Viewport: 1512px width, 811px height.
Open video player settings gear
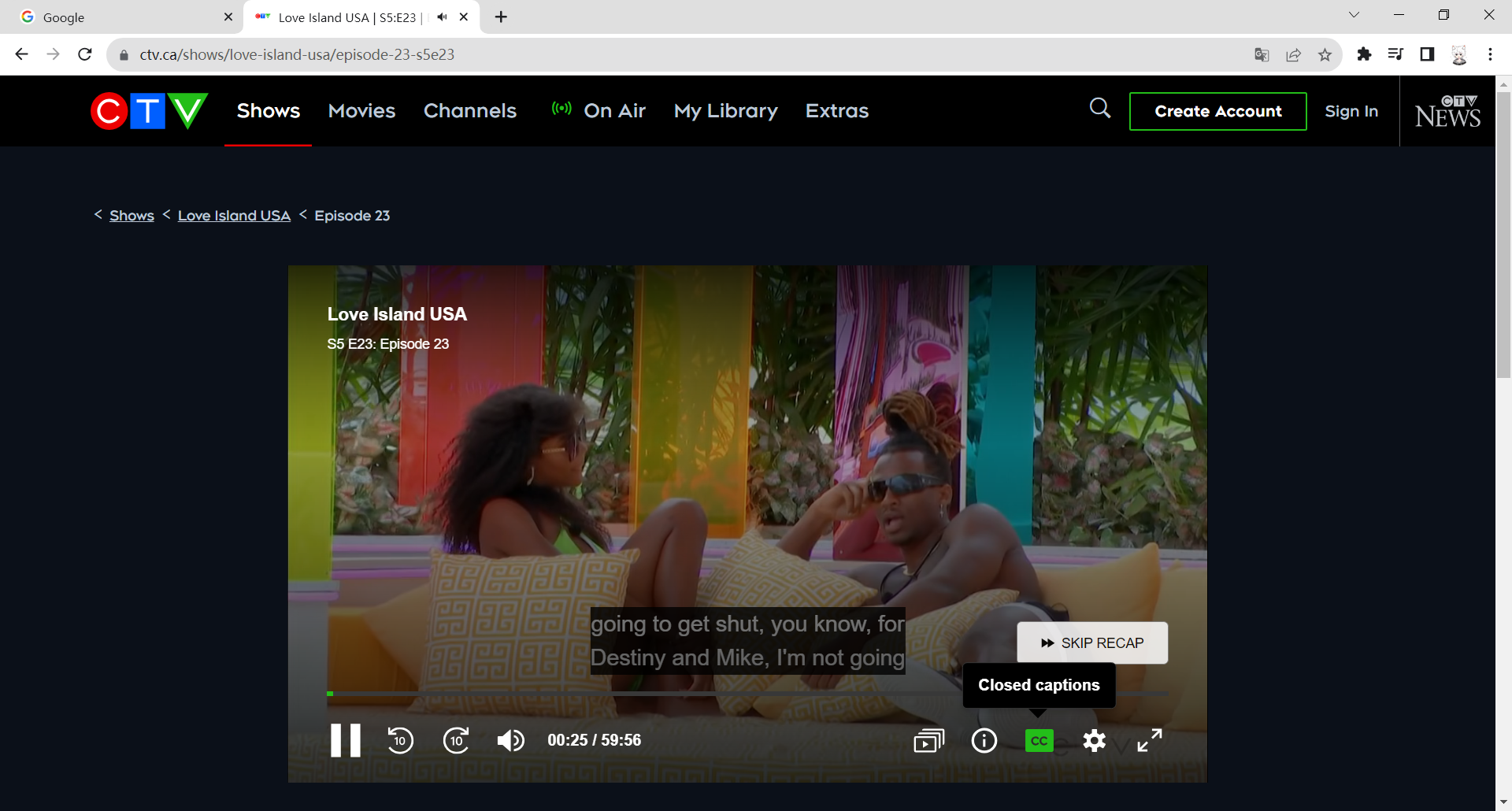[1095, 741]
